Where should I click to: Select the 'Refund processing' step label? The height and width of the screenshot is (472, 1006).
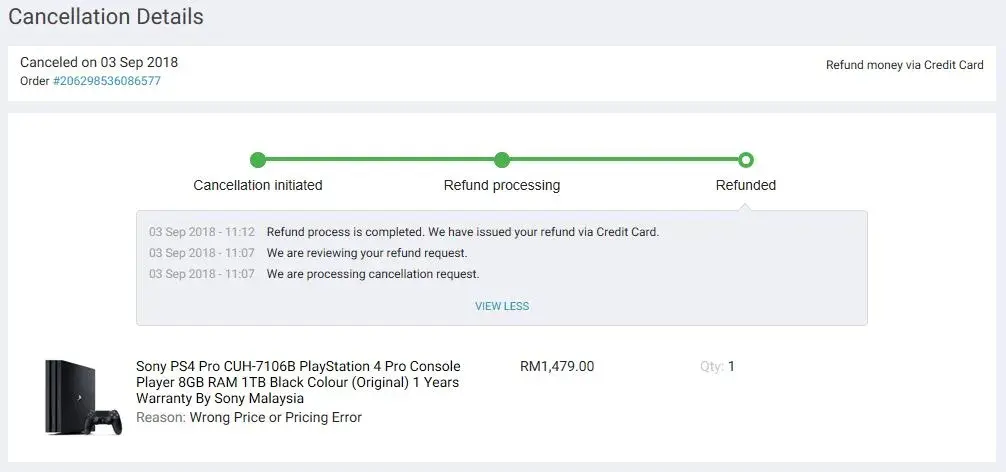502,185
